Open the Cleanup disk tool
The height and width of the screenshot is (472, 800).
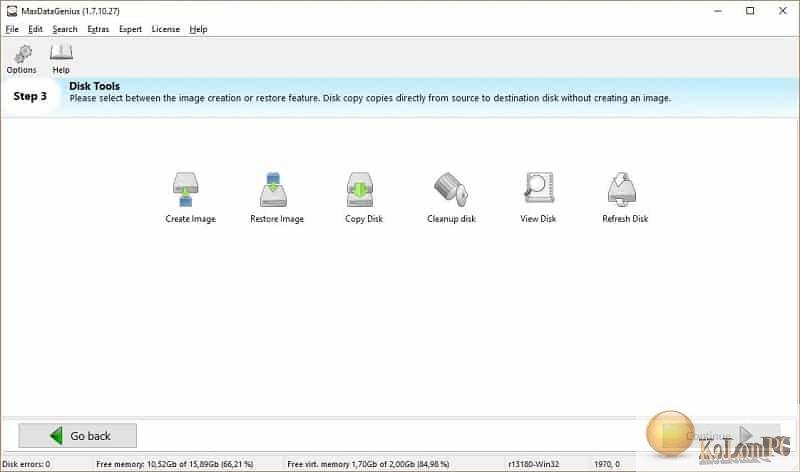[451, 197]
